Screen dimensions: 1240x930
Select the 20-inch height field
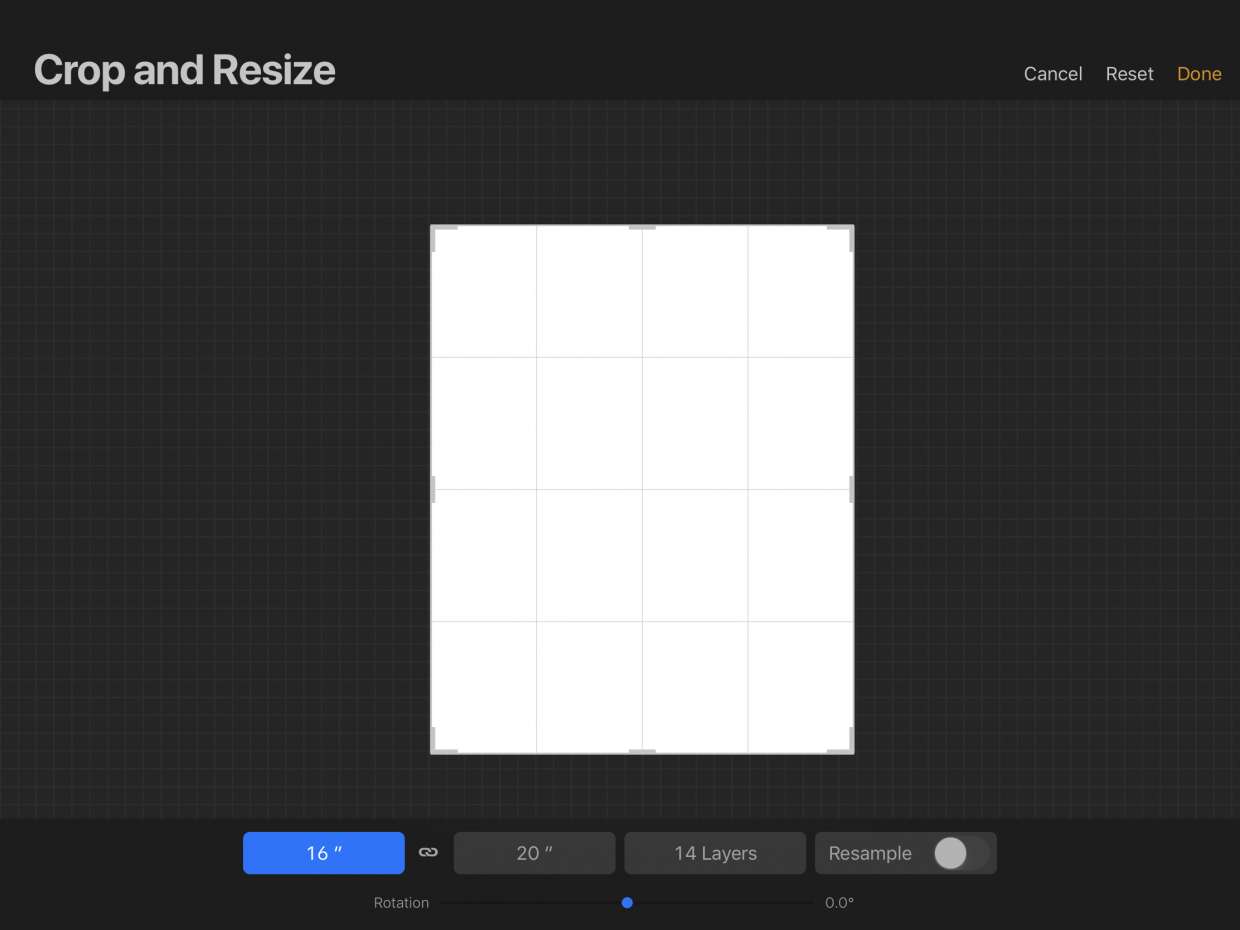point(534,852)
